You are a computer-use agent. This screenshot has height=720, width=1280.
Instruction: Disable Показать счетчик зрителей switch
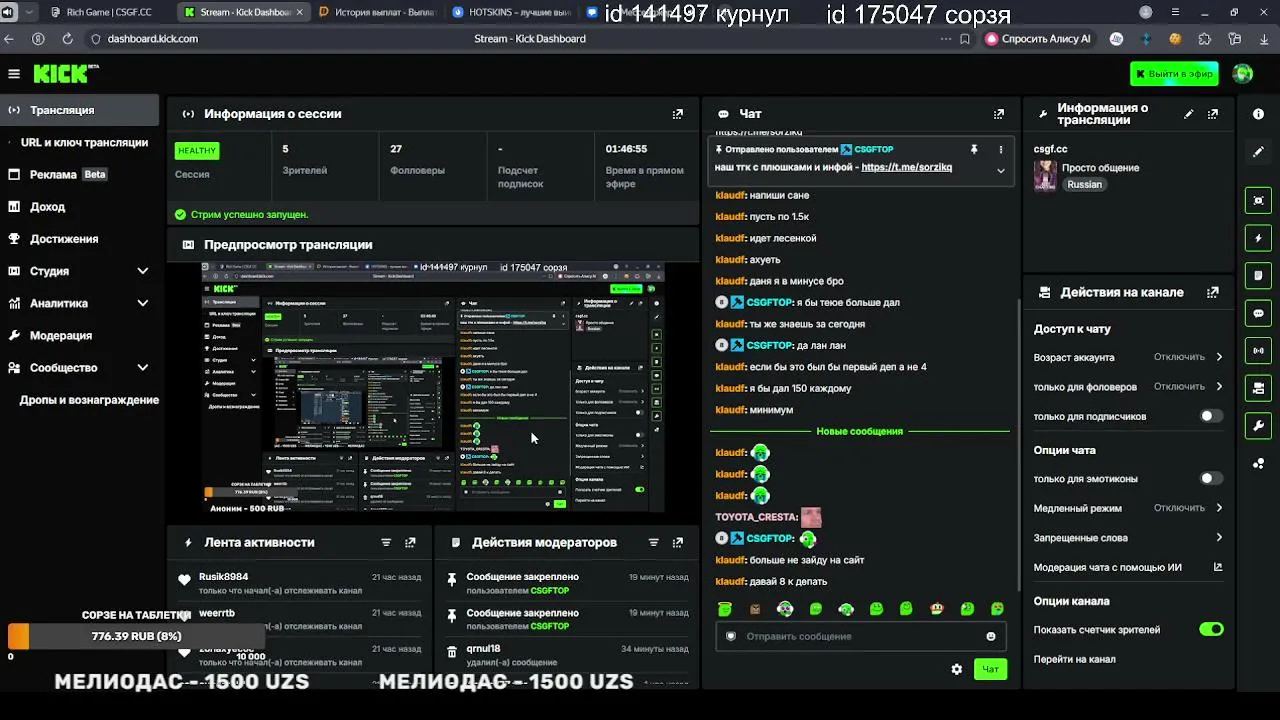[1211, 630]
